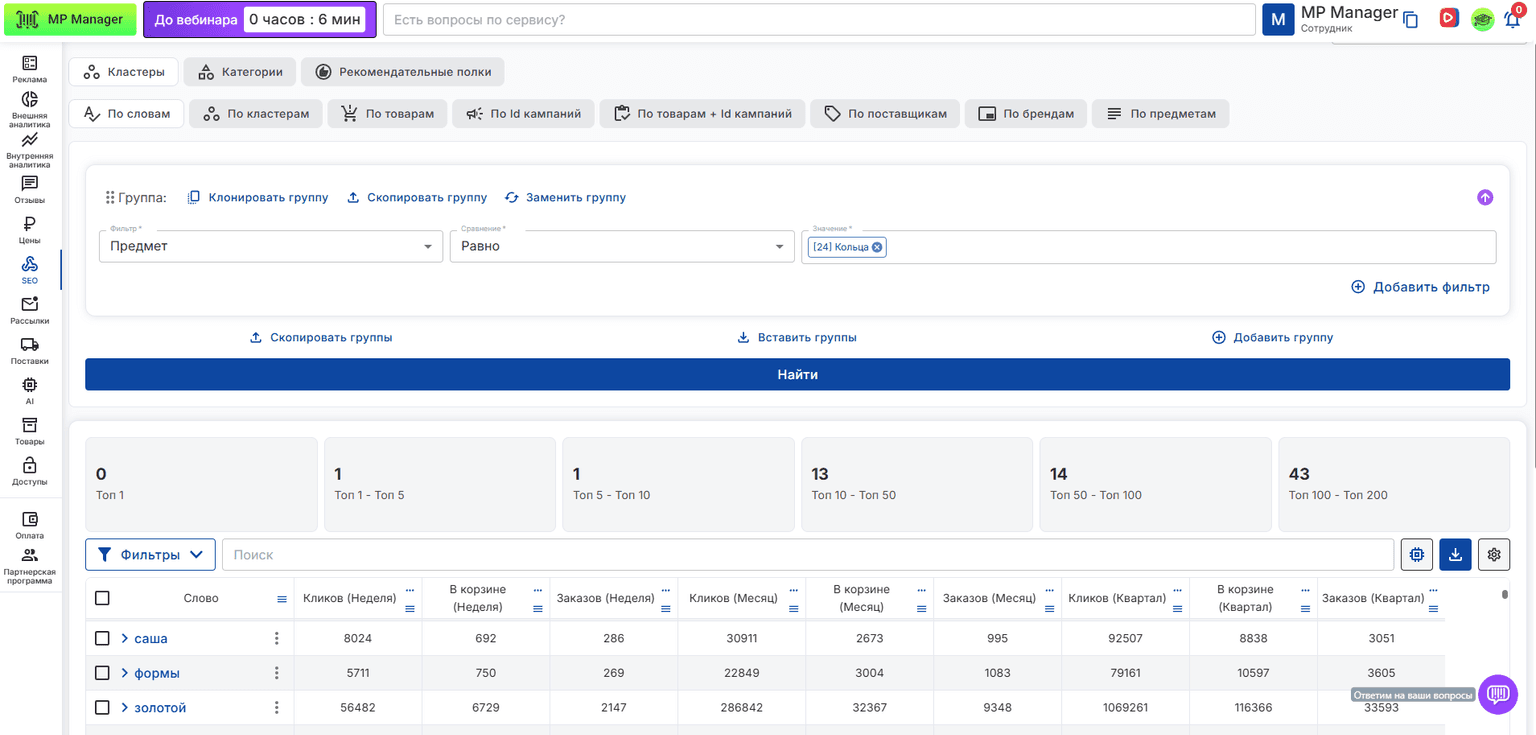Open table settings gear icon
The height and width of the screenshot is (735, 1536).
click(x=1494, y=554)
